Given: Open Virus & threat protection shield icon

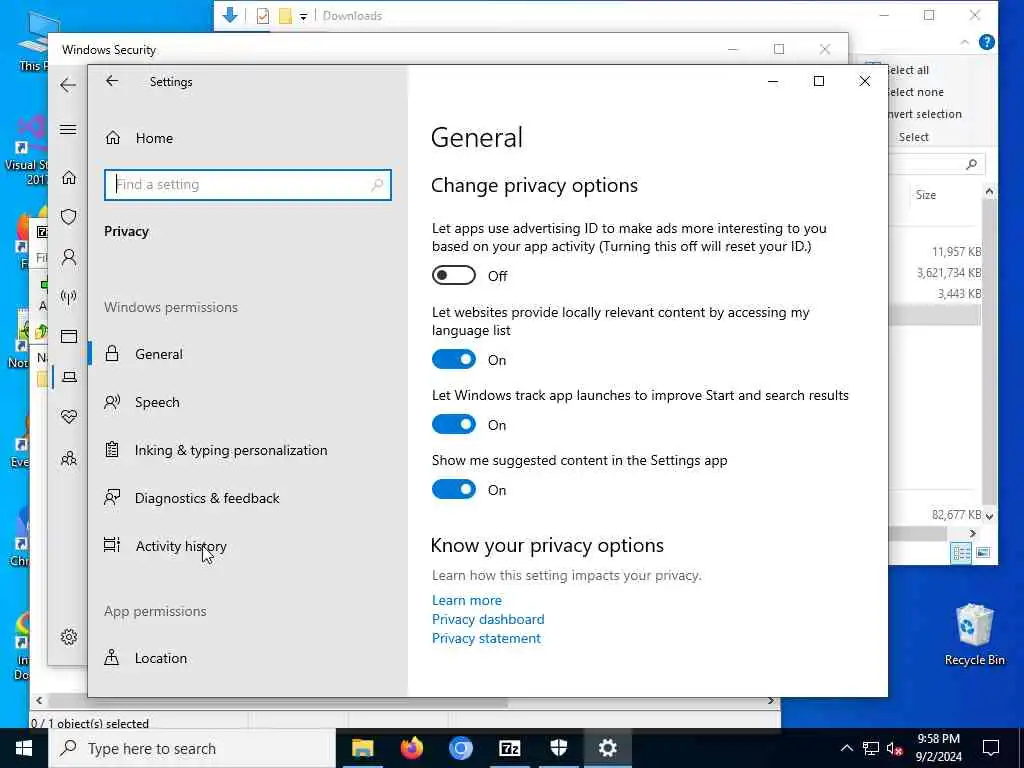Looking at the screenshot, I should tap(69, 217).
